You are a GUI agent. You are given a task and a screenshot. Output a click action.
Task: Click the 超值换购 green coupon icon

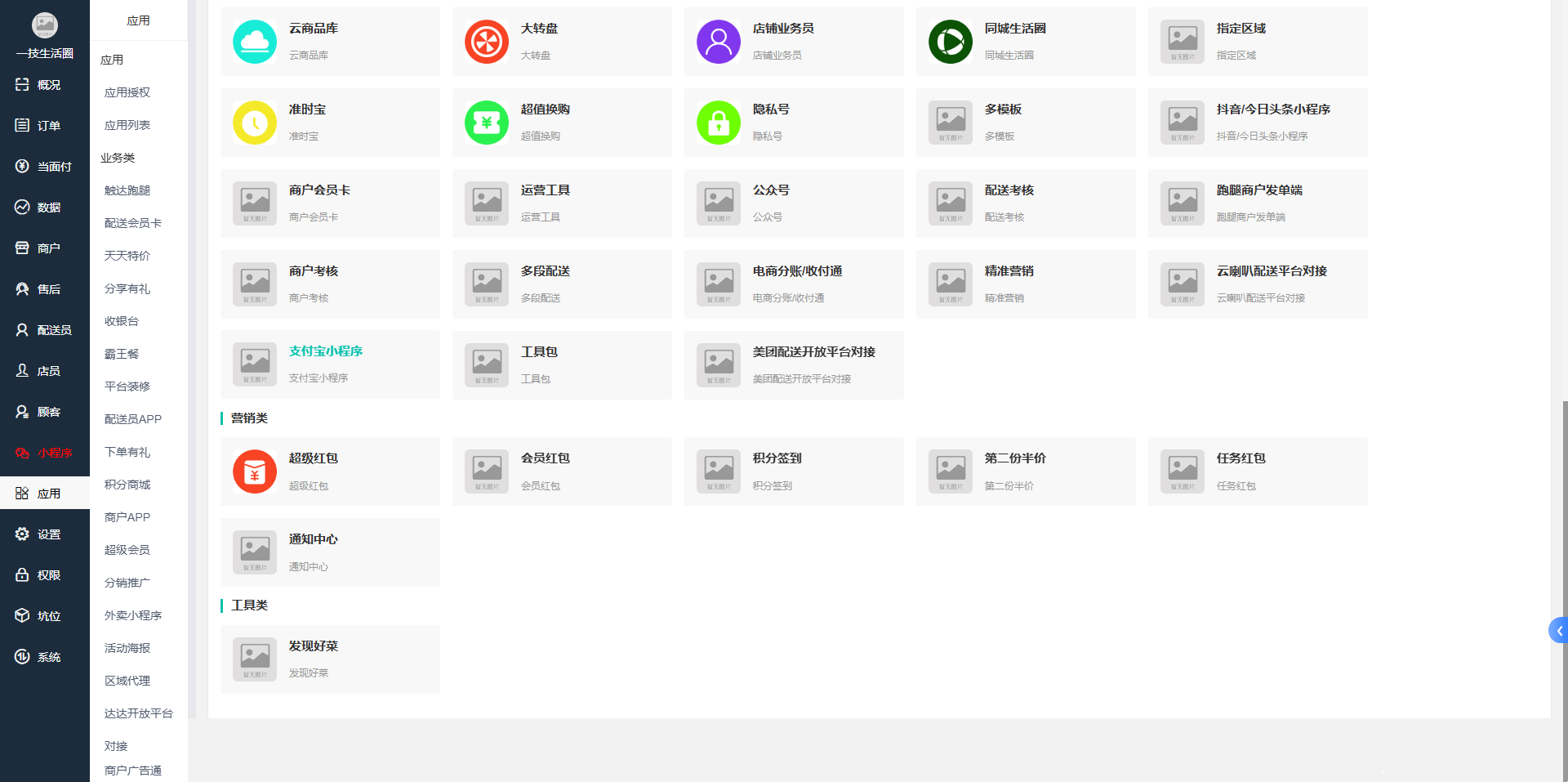point(487,123)
